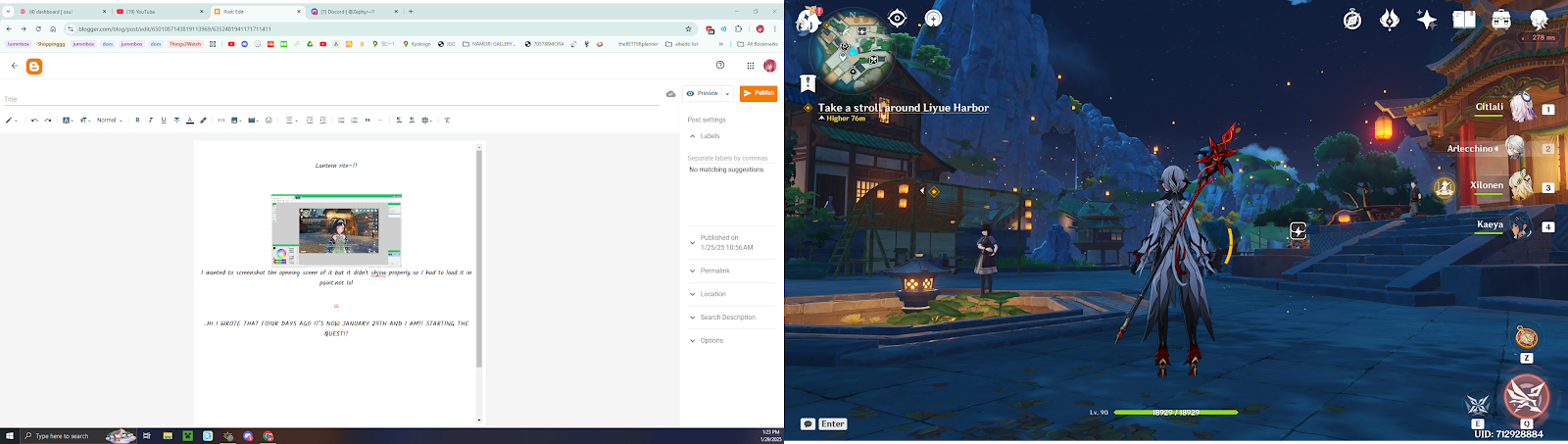Screen dimensions: 1568x444
Task: Toggle underline formatting in Blogger toolbar
Action: (164, 121)
